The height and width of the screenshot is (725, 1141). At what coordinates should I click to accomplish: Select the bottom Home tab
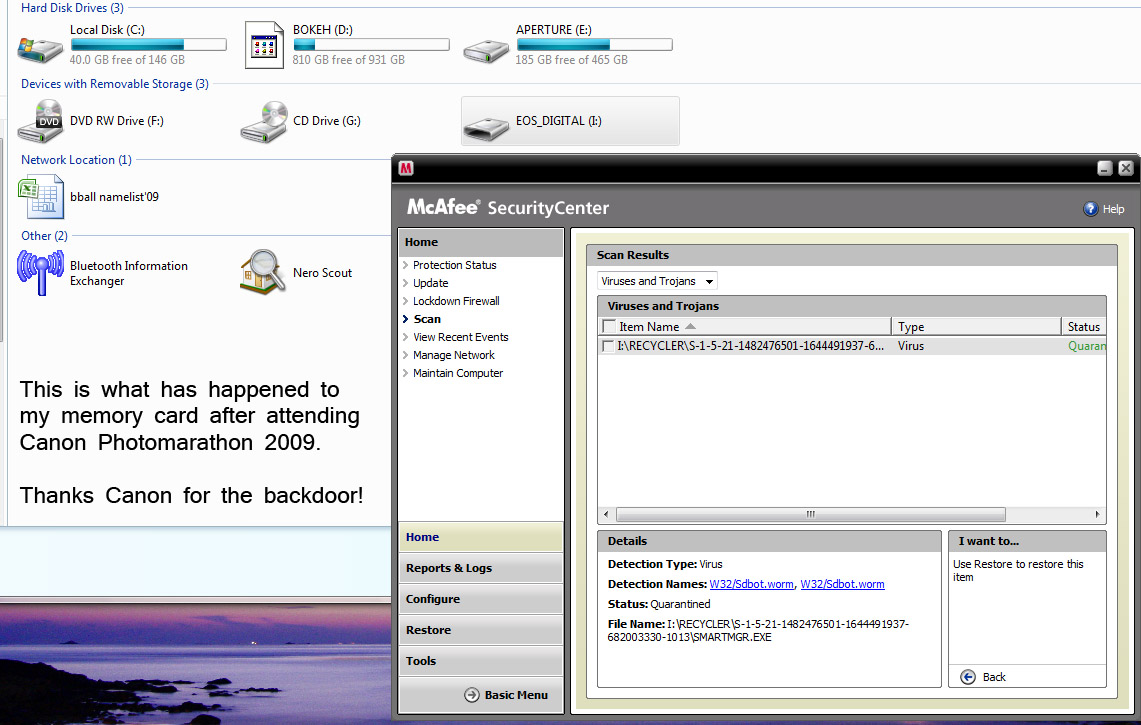pos(480,537)
